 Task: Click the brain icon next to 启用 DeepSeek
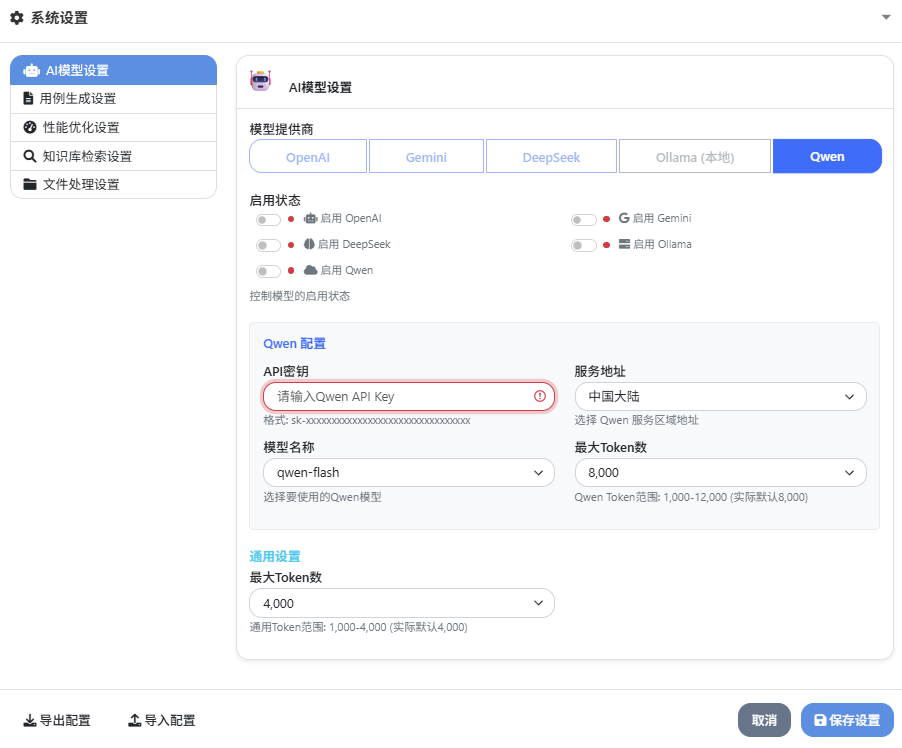point(309,244)
